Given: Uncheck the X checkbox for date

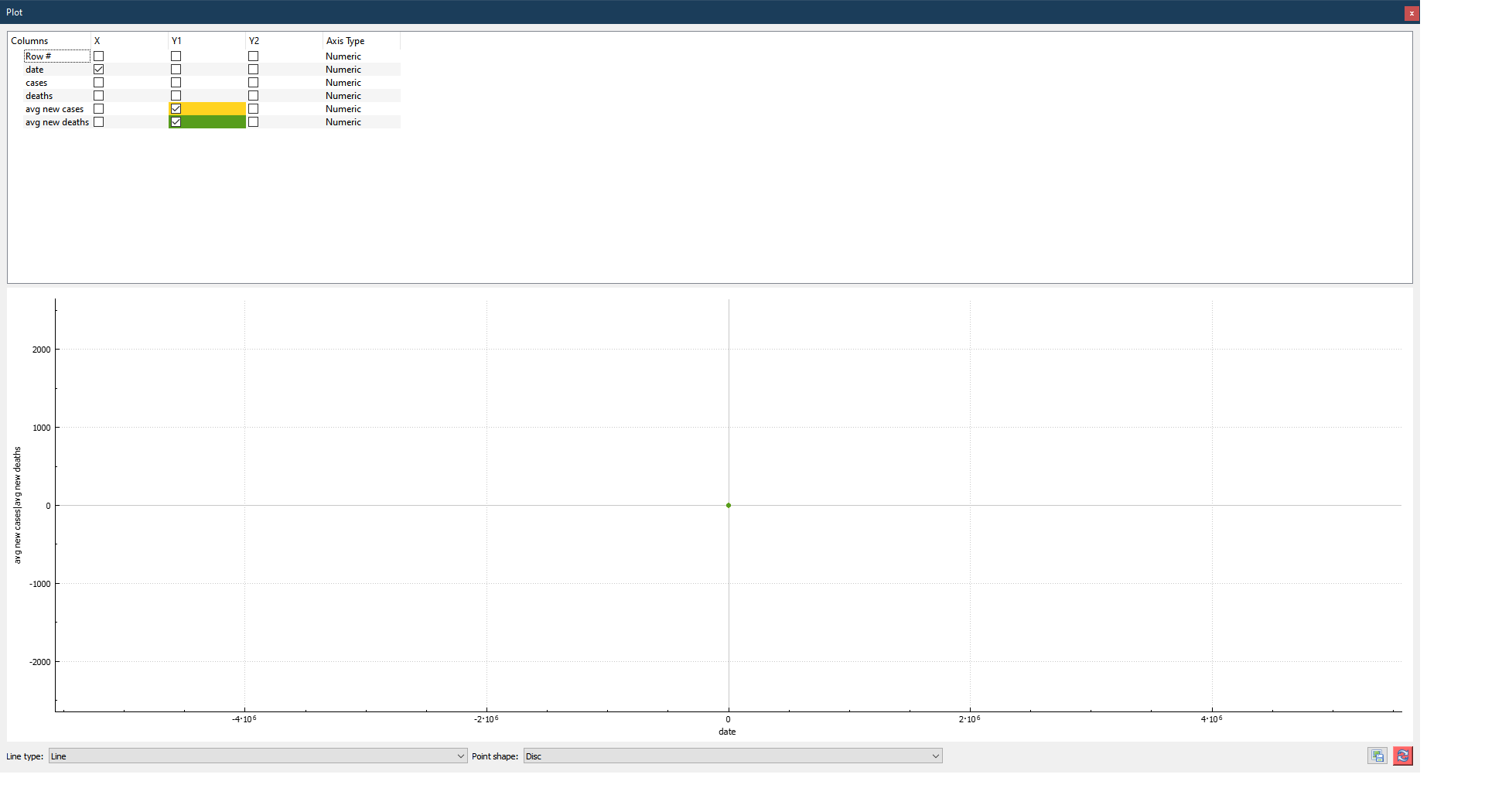Looking at the screenshot, I should [x=99, y=69].
